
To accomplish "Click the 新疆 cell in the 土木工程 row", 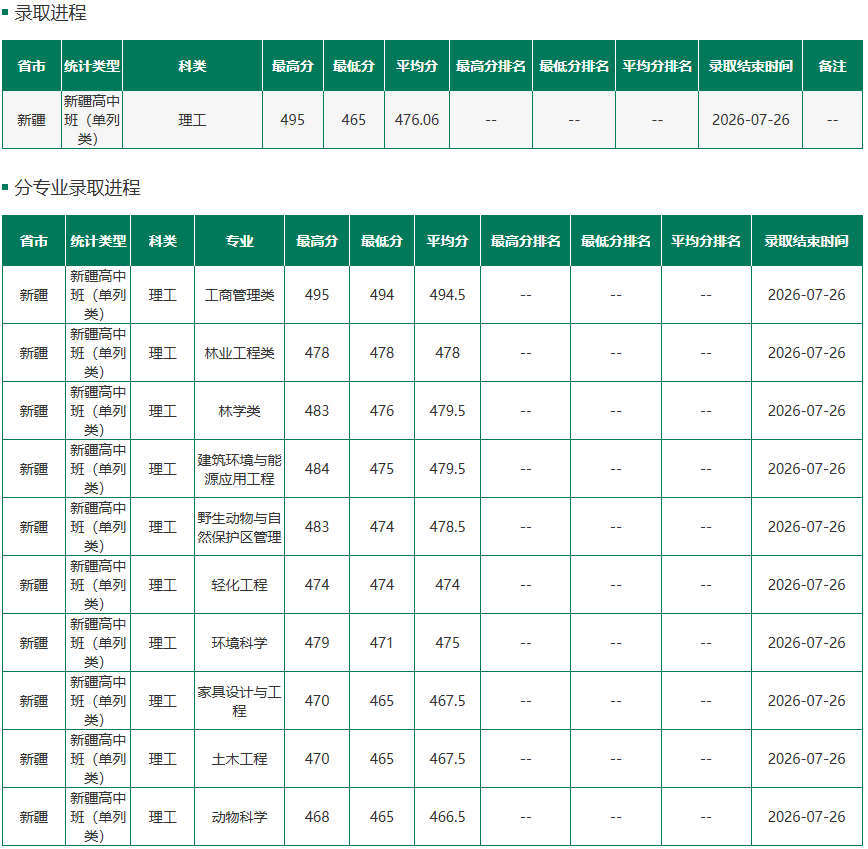I will click(34, 759).
